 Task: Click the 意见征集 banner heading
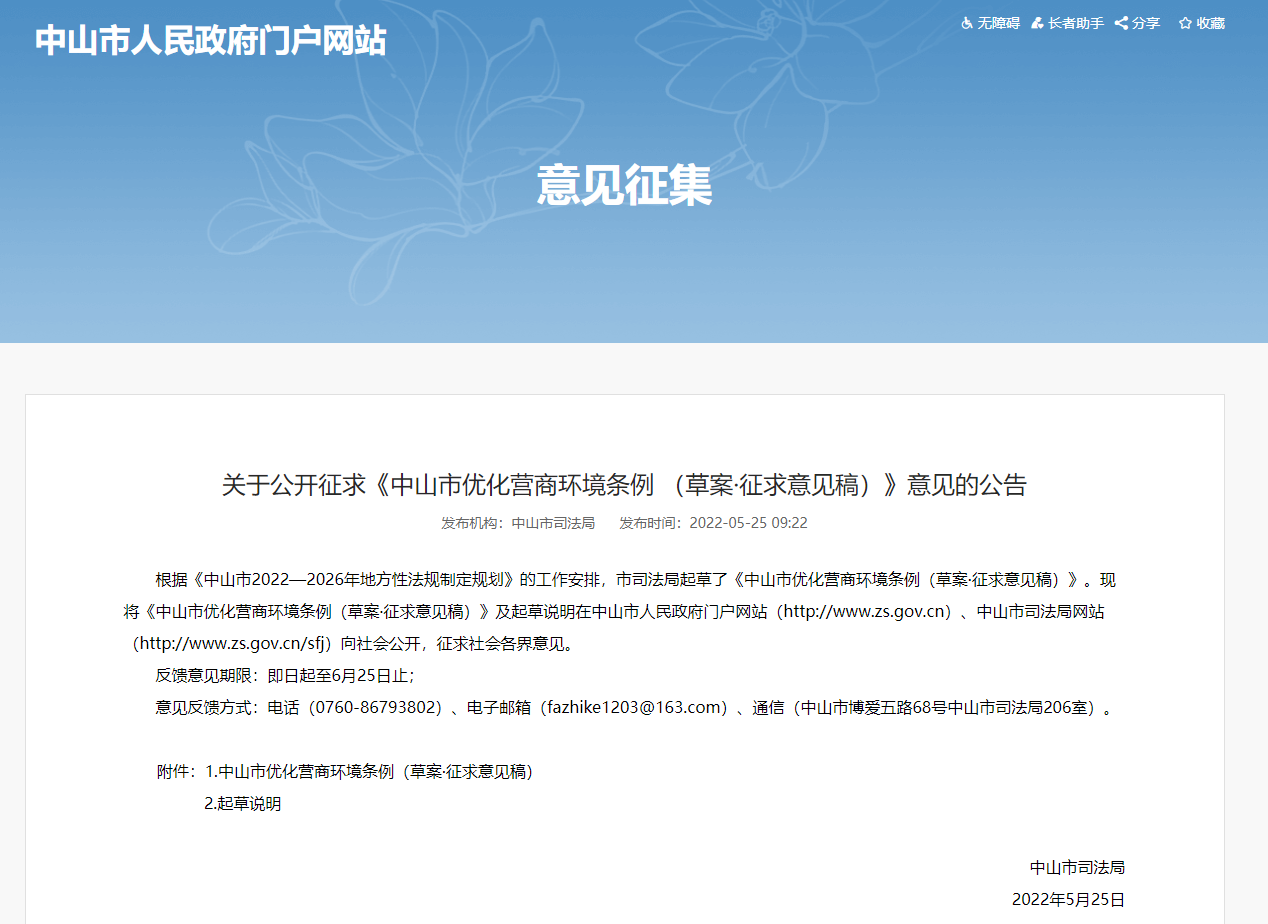(x=625, y=186)
